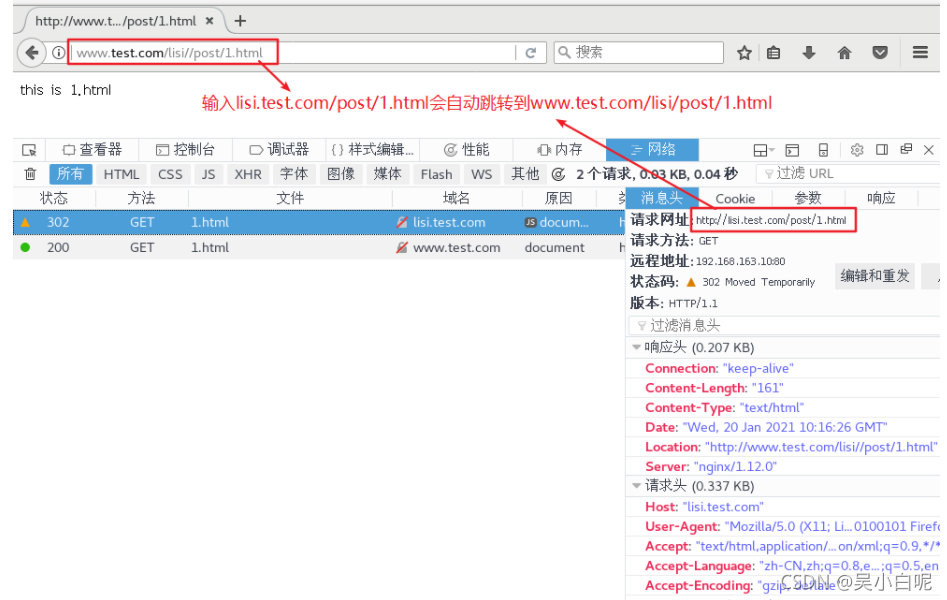Close the developer tools panel

[x=929, y=150]
